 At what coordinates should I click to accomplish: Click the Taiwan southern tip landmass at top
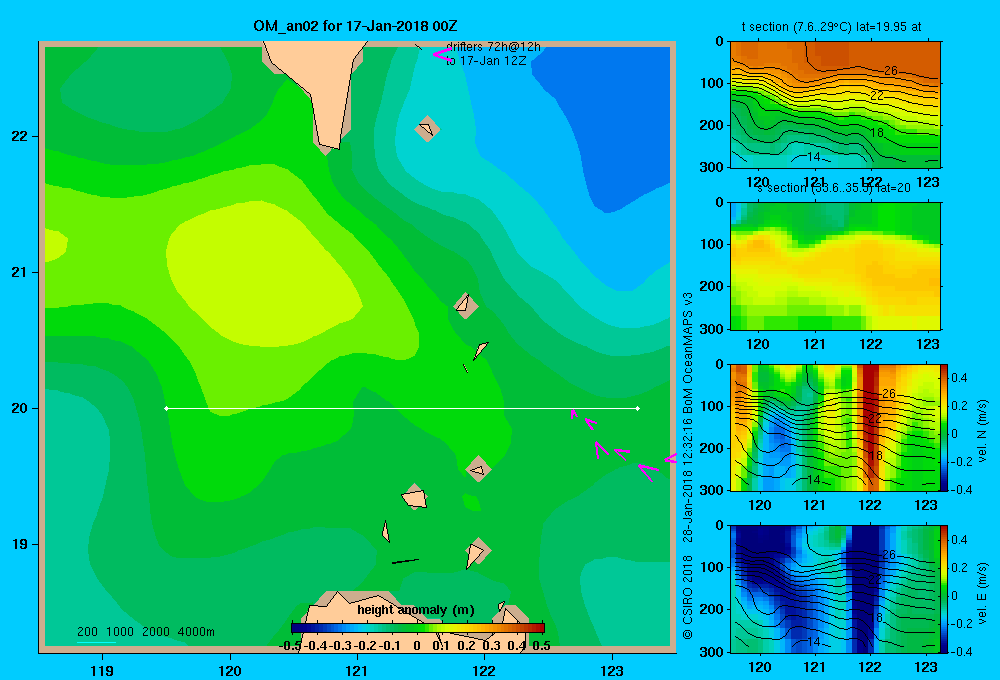pos(319,89)
